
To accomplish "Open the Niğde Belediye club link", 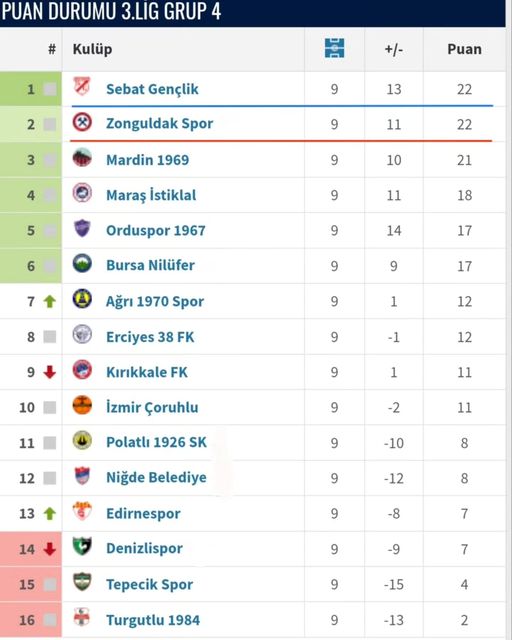I will 156,478.
